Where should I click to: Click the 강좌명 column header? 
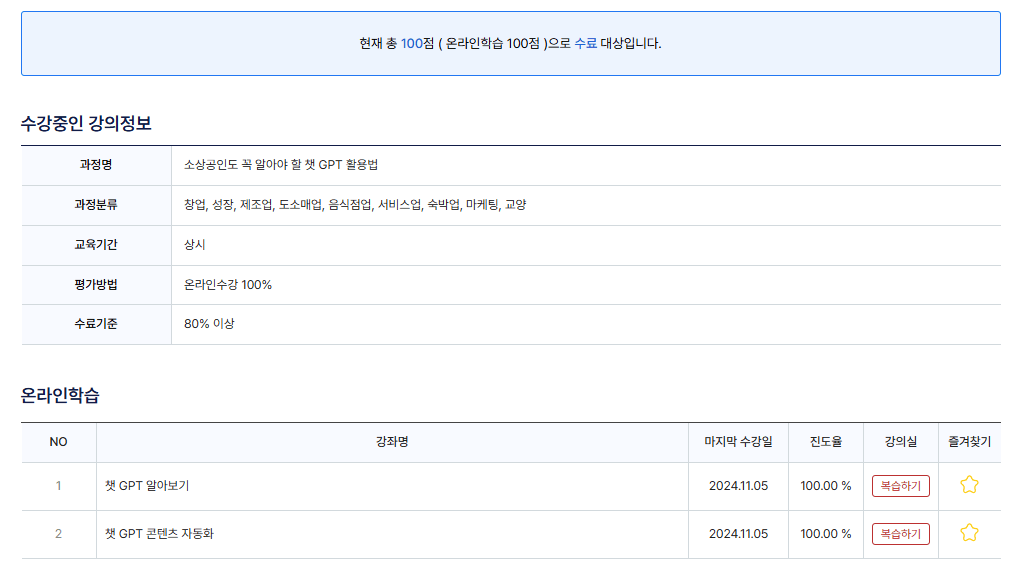[392, 442]
